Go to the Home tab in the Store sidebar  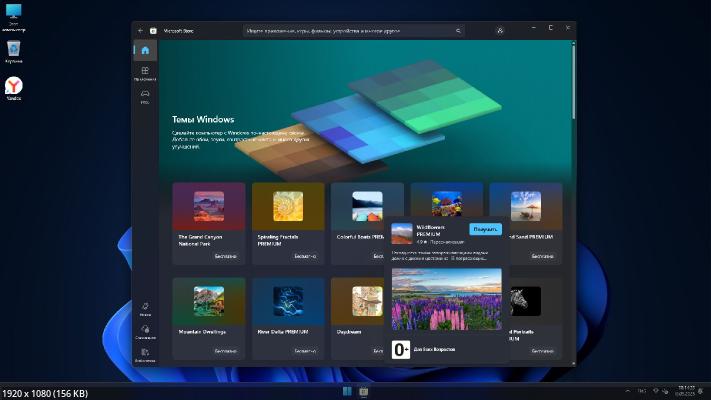pos(145,50)
